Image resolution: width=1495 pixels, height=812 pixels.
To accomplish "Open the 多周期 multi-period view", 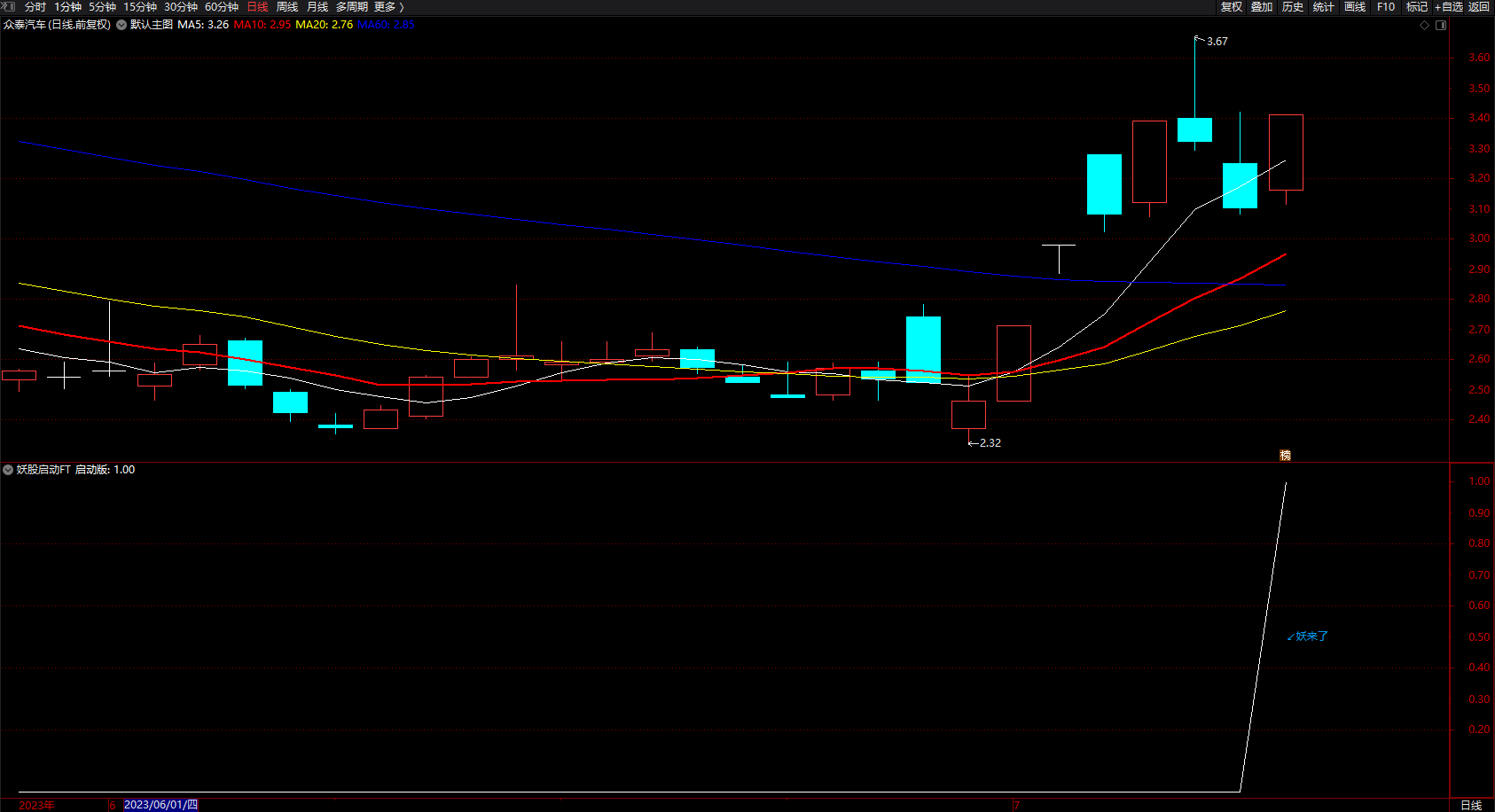I will [x=352, y=7].
